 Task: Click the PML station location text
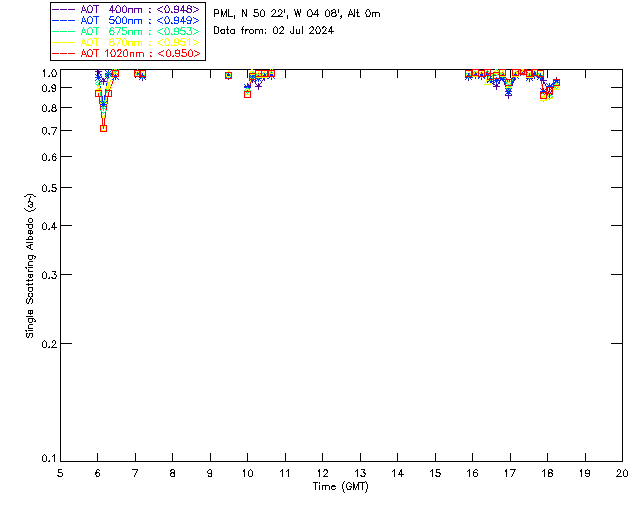297,14
